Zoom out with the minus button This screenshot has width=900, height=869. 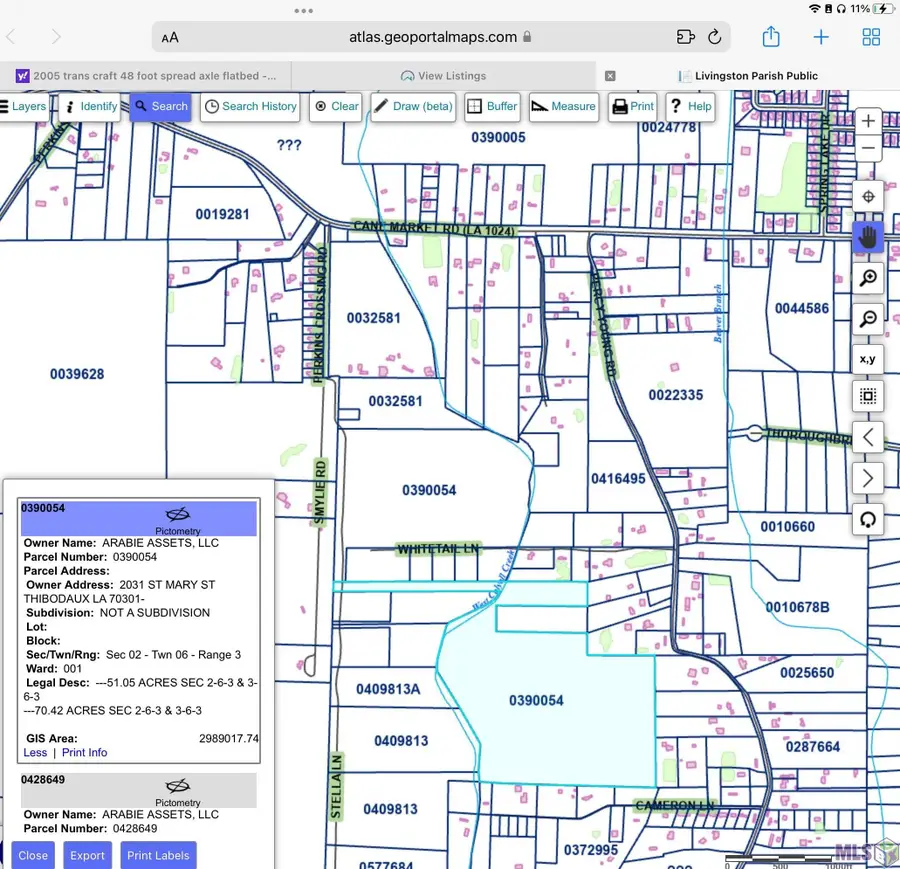click(x=868, y=148)
